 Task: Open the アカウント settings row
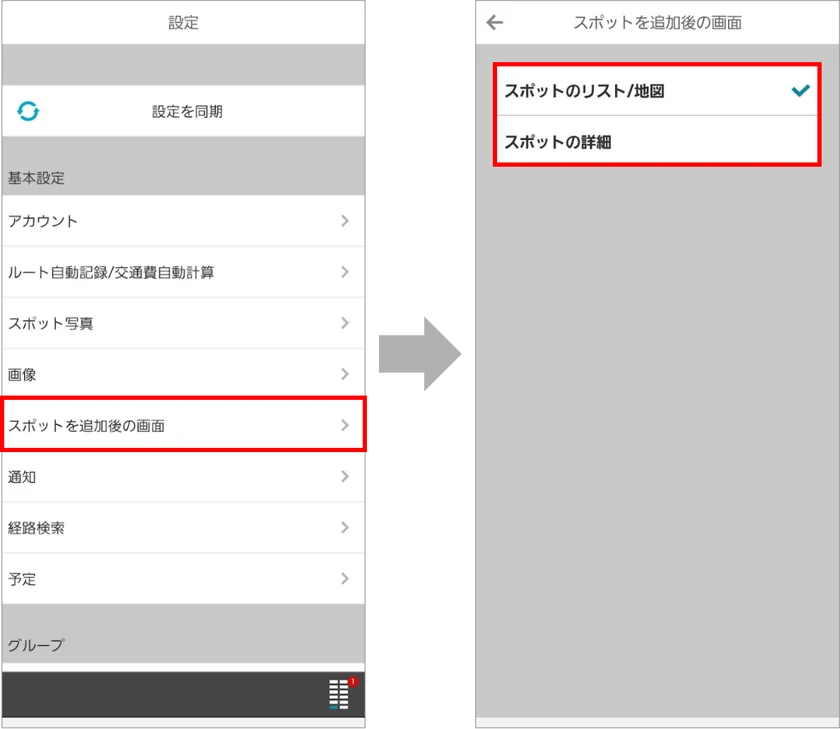(x=183, y=221)
